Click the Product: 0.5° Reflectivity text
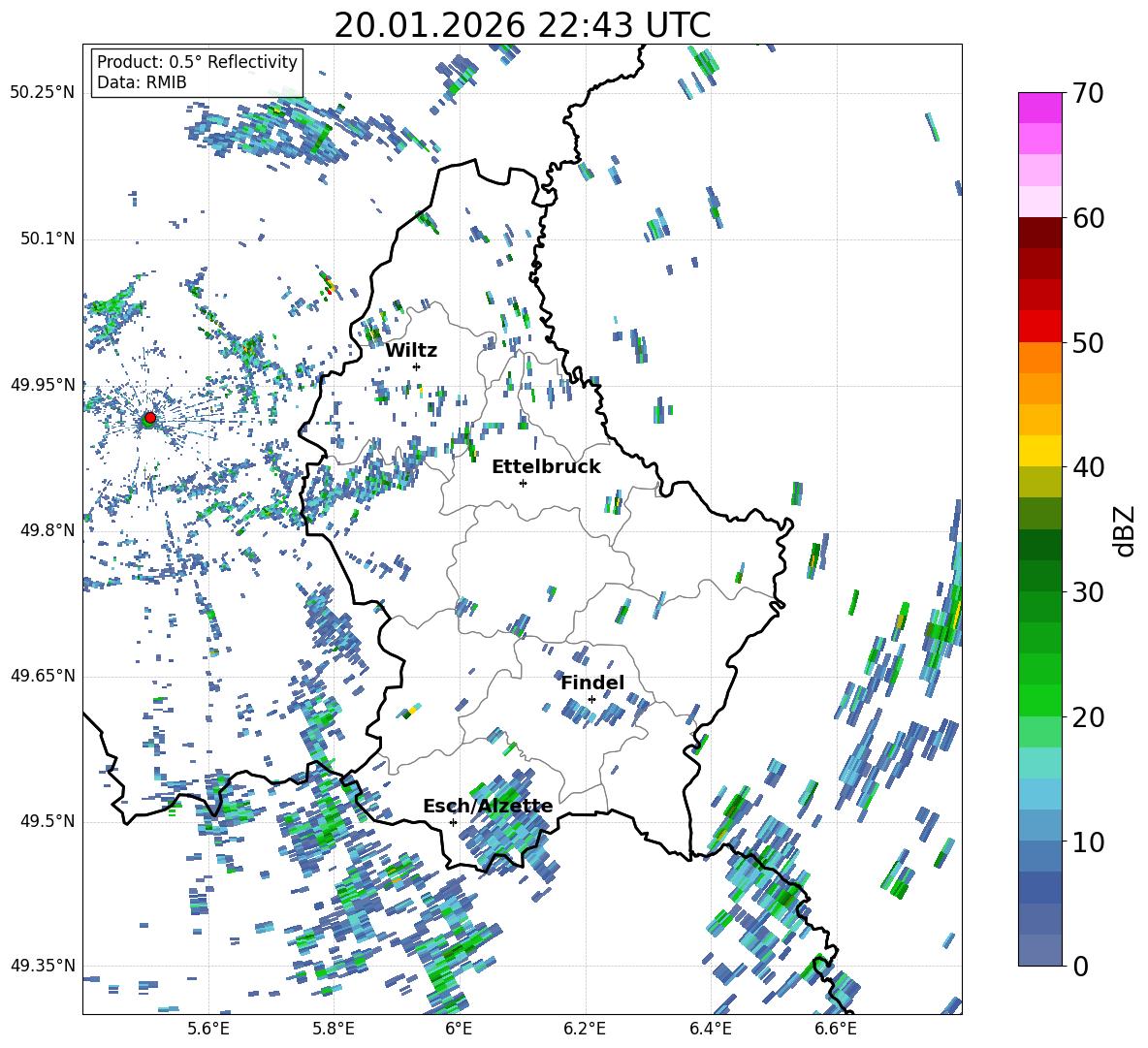 point(197,61)
